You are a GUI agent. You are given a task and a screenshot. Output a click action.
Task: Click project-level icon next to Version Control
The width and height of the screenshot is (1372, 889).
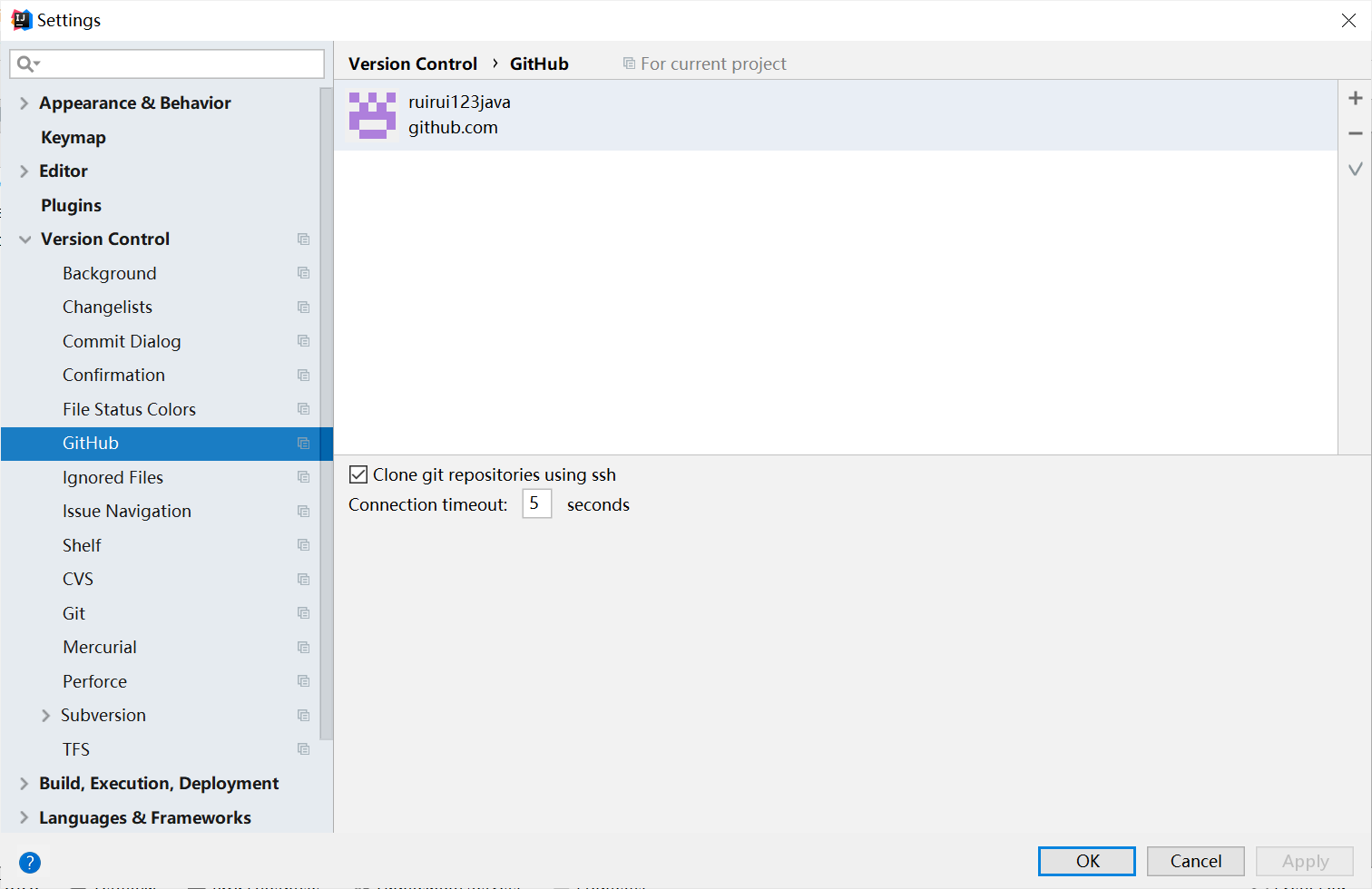[x=304, y=239]
